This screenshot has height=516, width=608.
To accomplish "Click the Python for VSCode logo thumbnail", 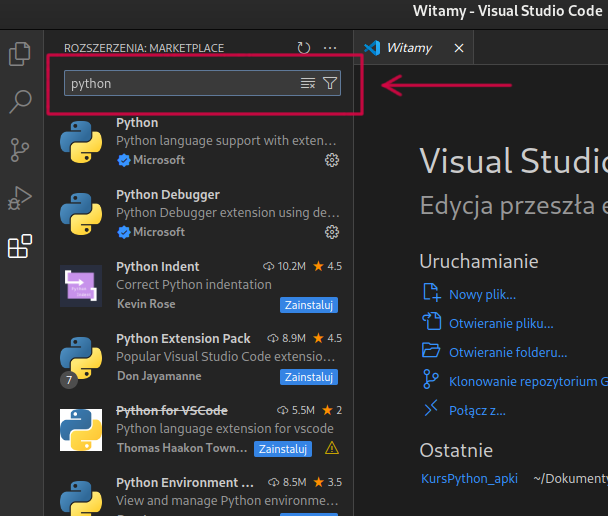I will [x=81, y=430].
